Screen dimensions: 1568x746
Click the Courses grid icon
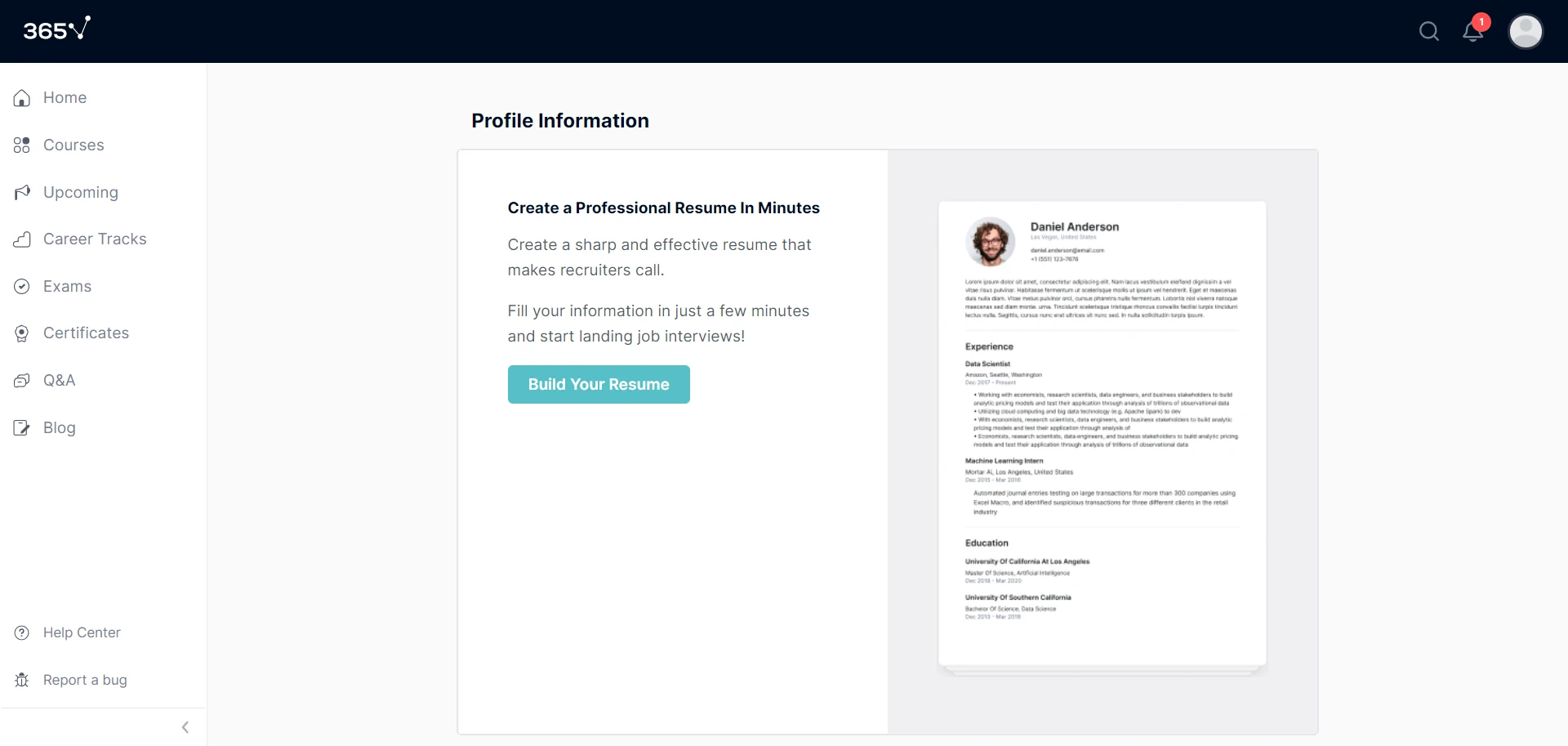(x=22, y=145)
